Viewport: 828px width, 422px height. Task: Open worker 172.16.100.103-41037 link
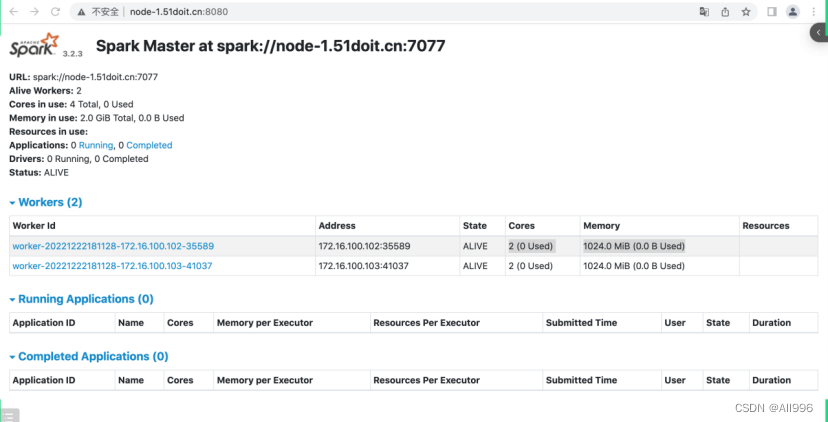point(112,266)
